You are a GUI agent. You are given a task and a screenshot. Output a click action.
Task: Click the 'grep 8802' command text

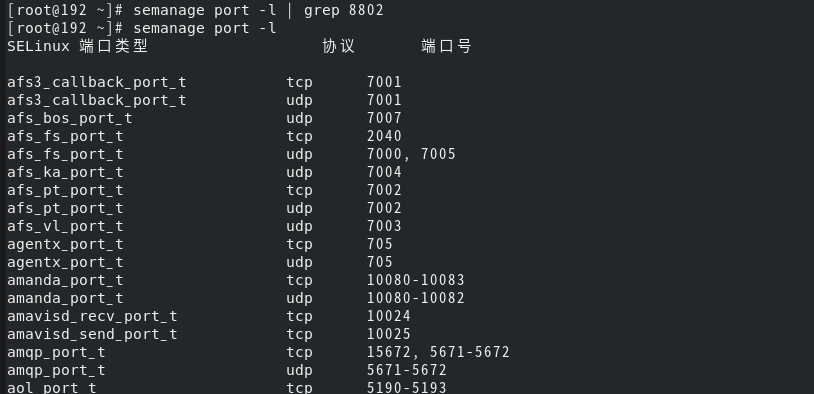[344, 10]
